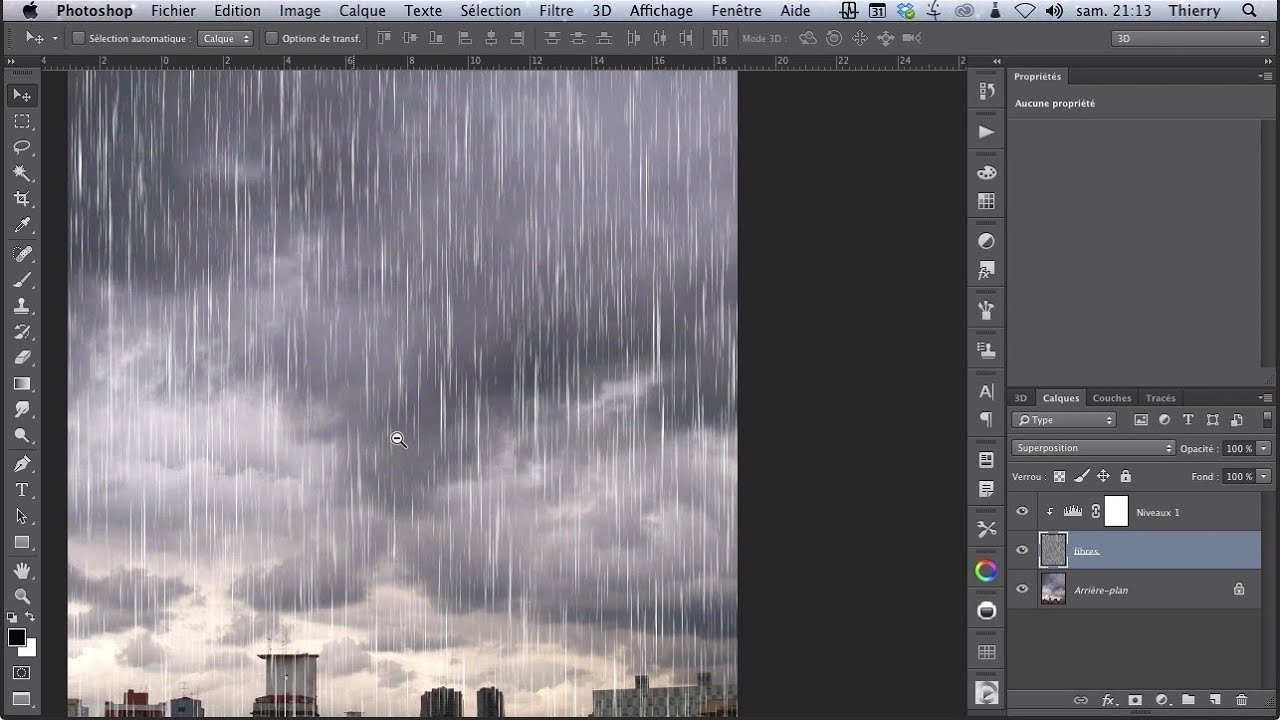The image size is (1280, 720).
Task: Click the foreground color swatch
Action: tap(17, 638)
